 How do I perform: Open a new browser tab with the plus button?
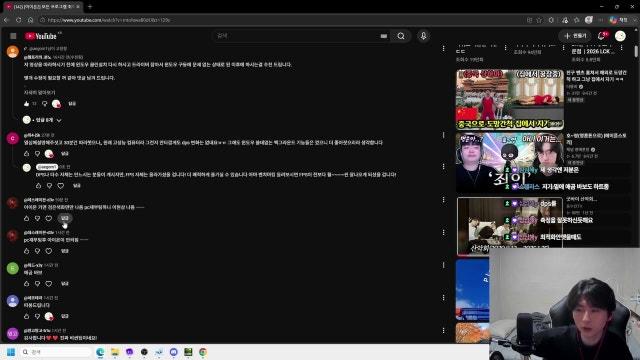tap(90, 7)
